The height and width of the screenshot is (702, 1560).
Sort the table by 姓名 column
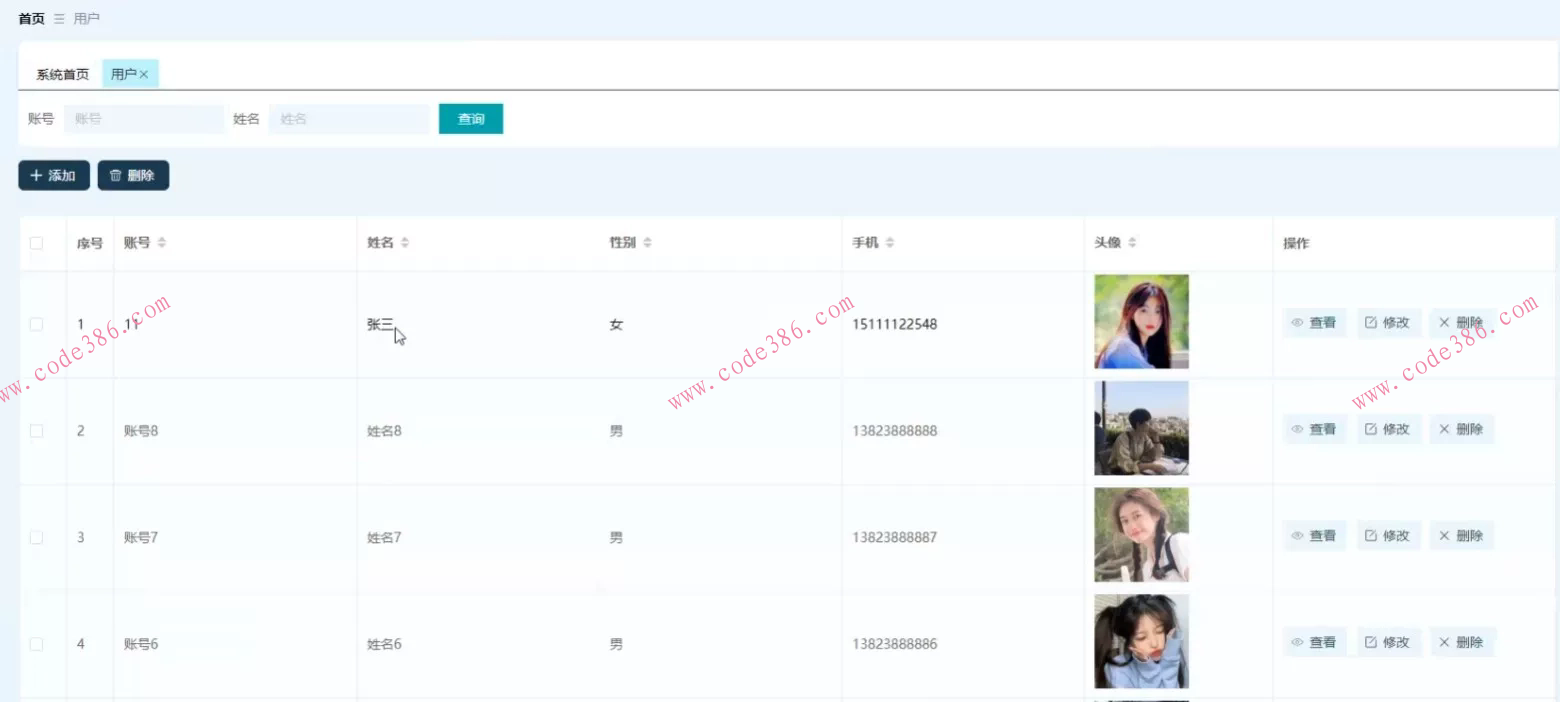coord(405,243)
